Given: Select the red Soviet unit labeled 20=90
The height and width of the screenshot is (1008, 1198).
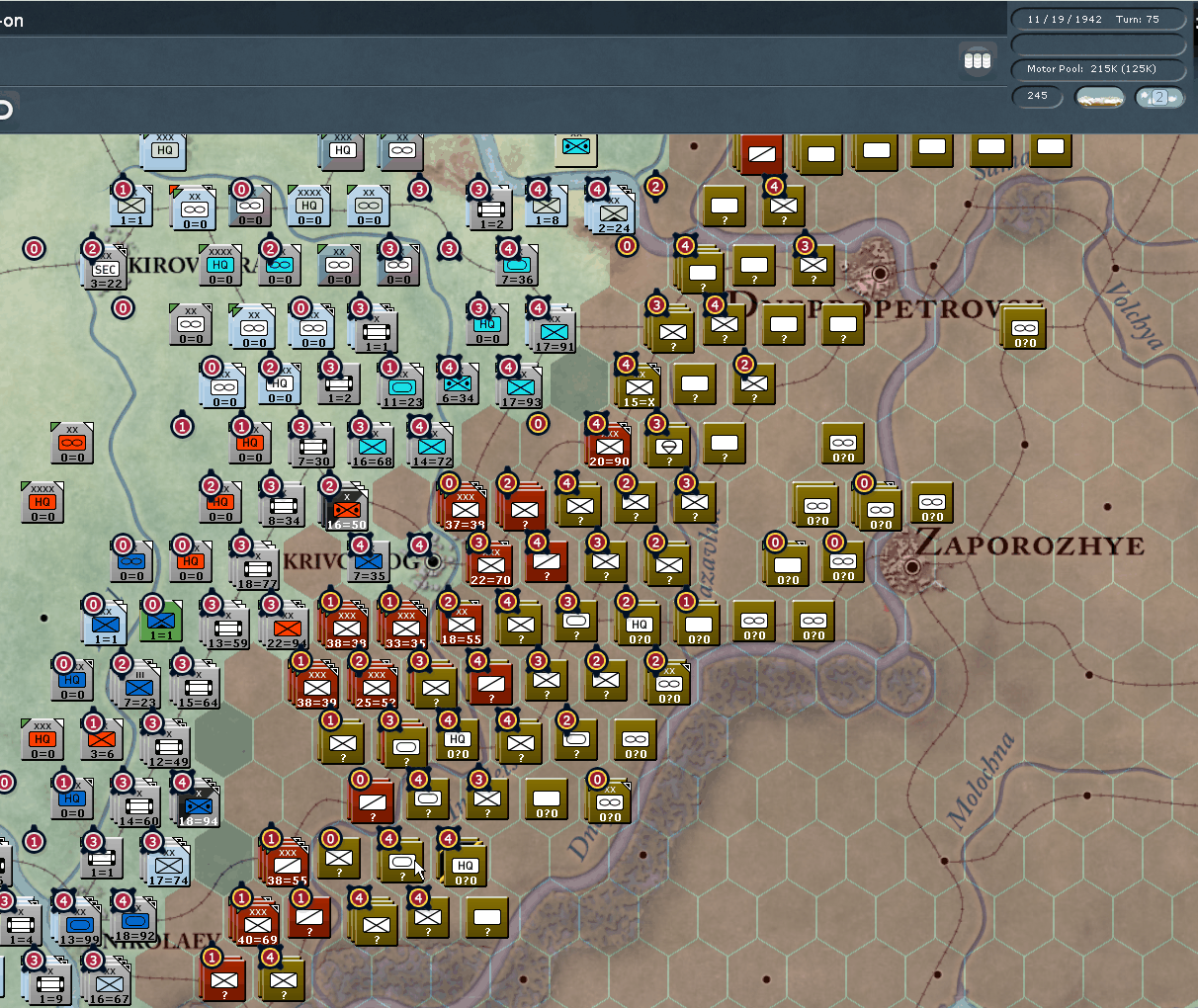Looking at the screenshot, I should [609, 447].
